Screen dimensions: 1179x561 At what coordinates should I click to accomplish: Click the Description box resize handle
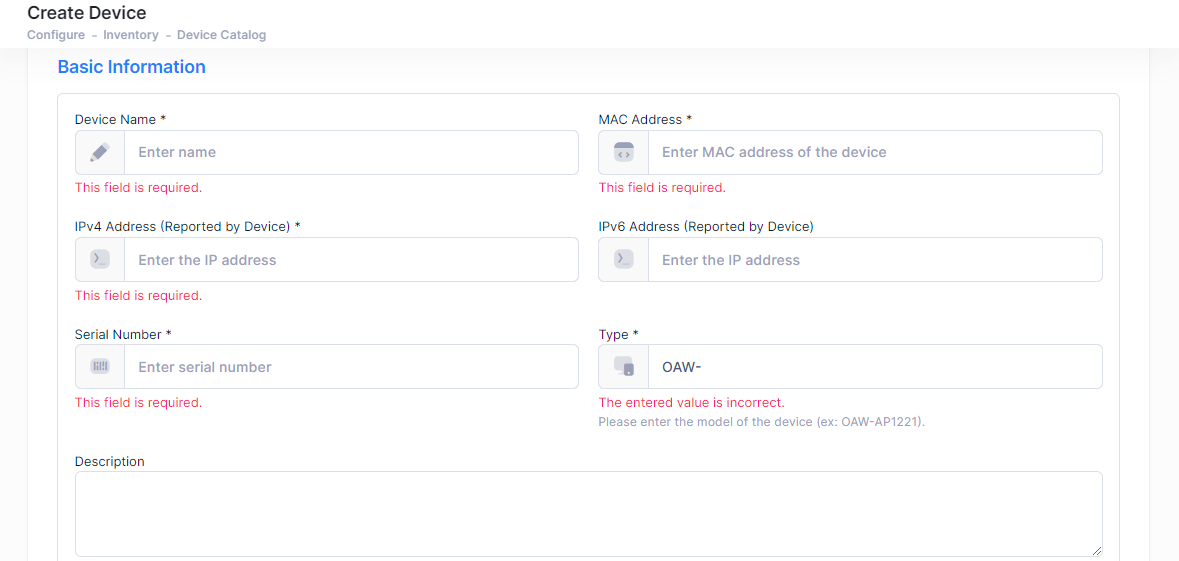(x=1097, y=551)
